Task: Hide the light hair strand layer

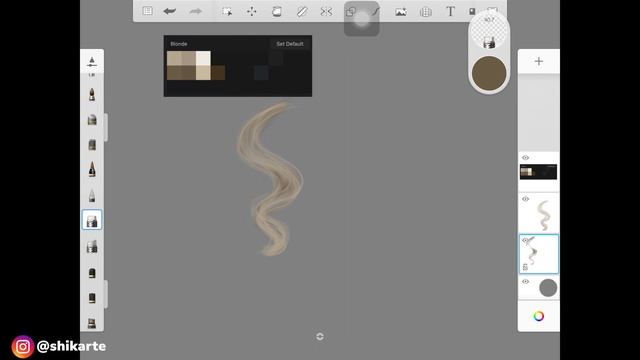Action: click(x=525, y=199)
